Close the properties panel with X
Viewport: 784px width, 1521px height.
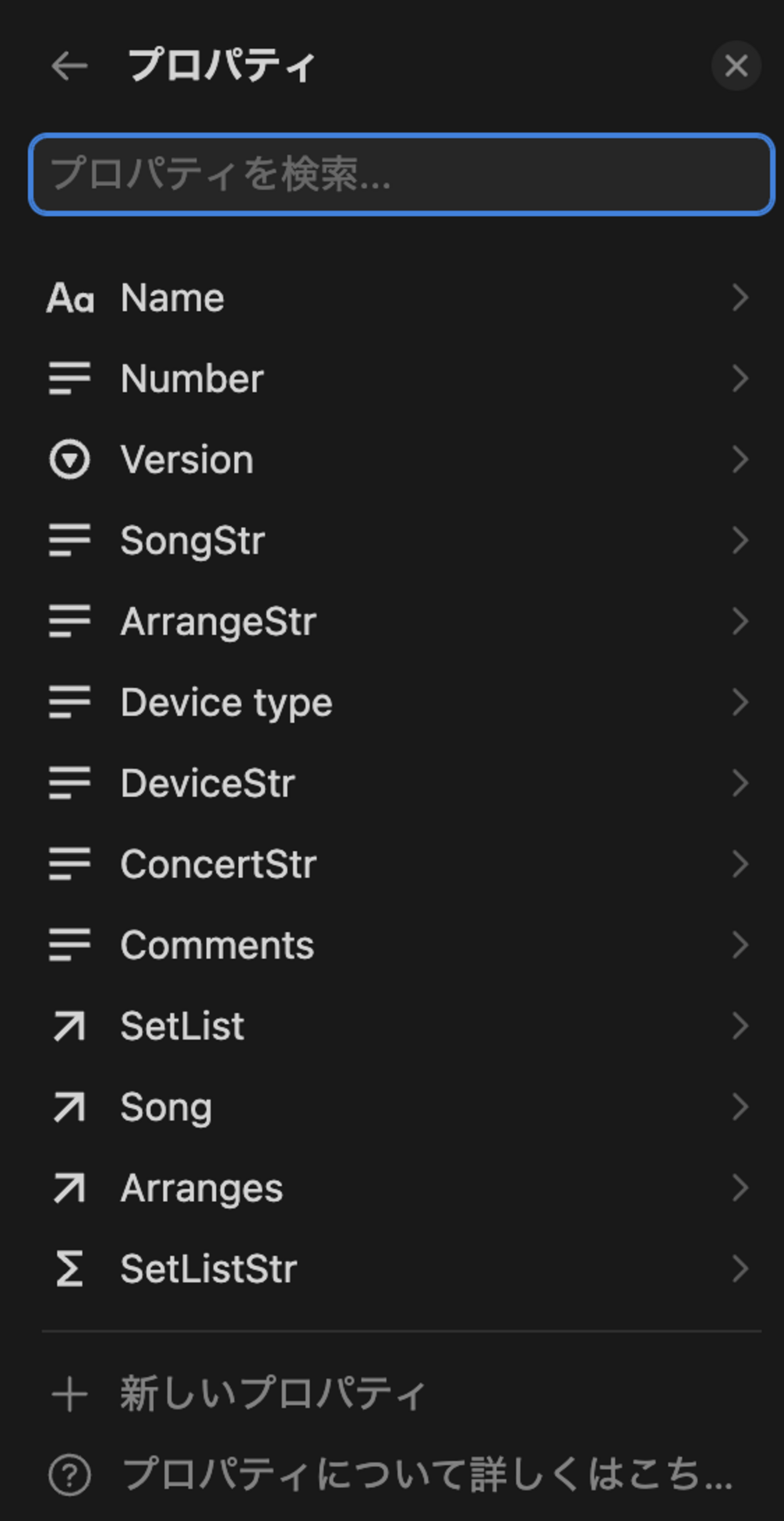(x=736, y=66)
